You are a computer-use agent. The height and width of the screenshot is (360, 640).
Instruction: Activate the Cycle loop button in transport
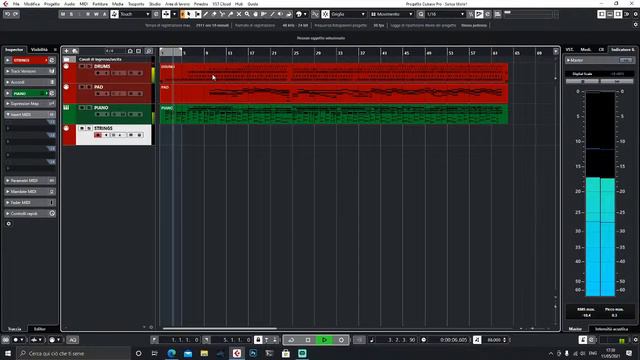[x=291, y=340]
